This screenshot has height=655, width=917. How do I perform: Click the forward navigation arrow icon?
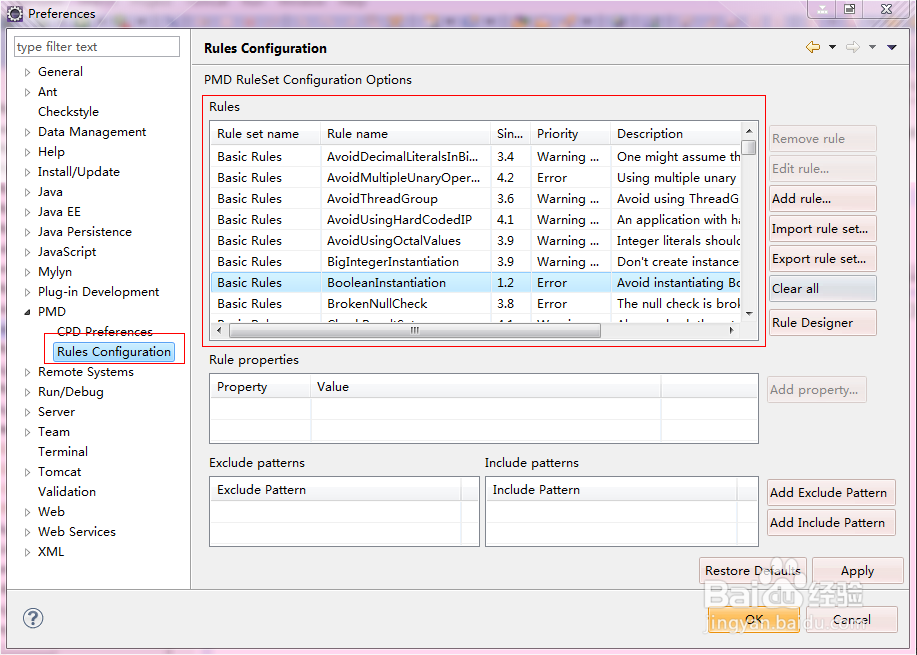(x=853, y=47)
